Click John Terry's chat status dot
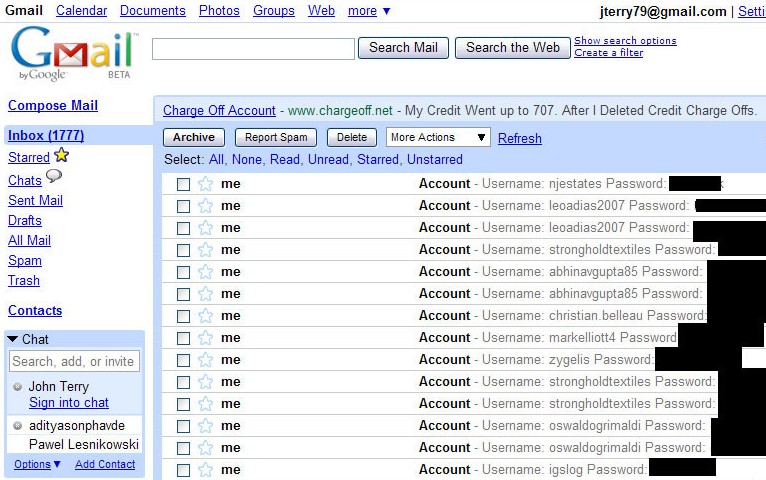This screenshot has height=480, width=766. point(18,387)
